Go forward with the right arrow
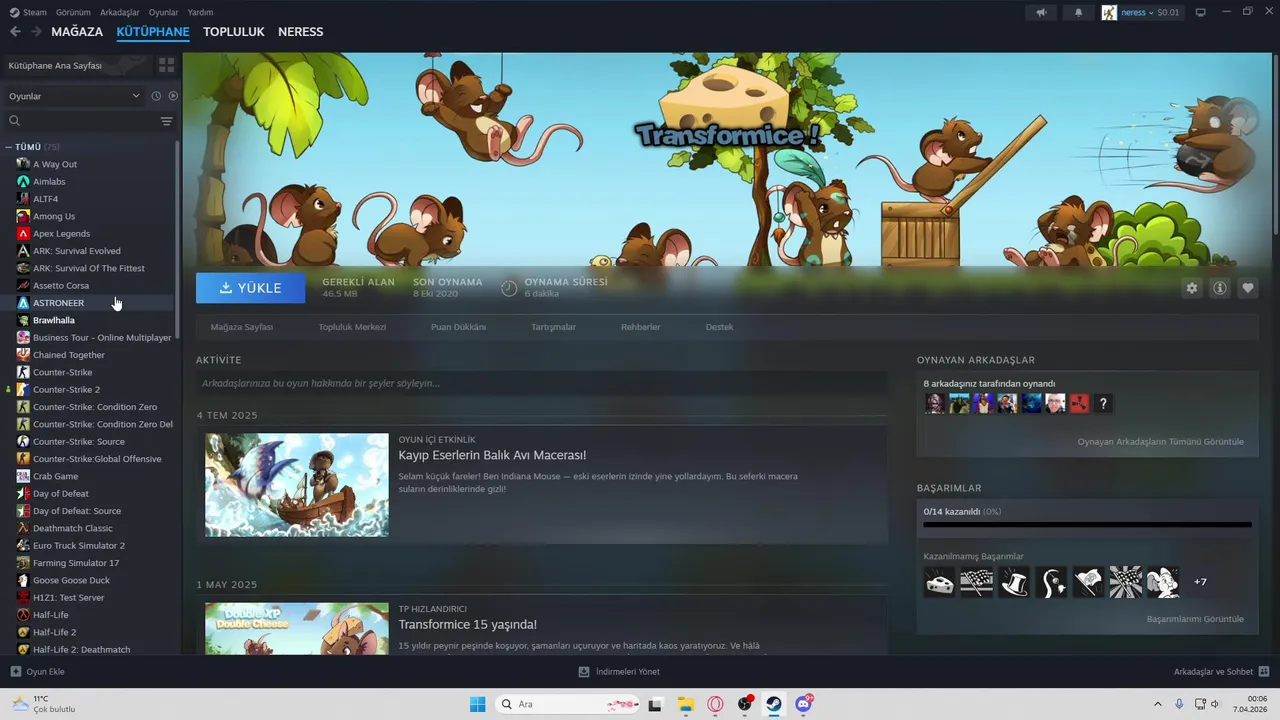Screen dimensions: 1280x720 [36, 32]
